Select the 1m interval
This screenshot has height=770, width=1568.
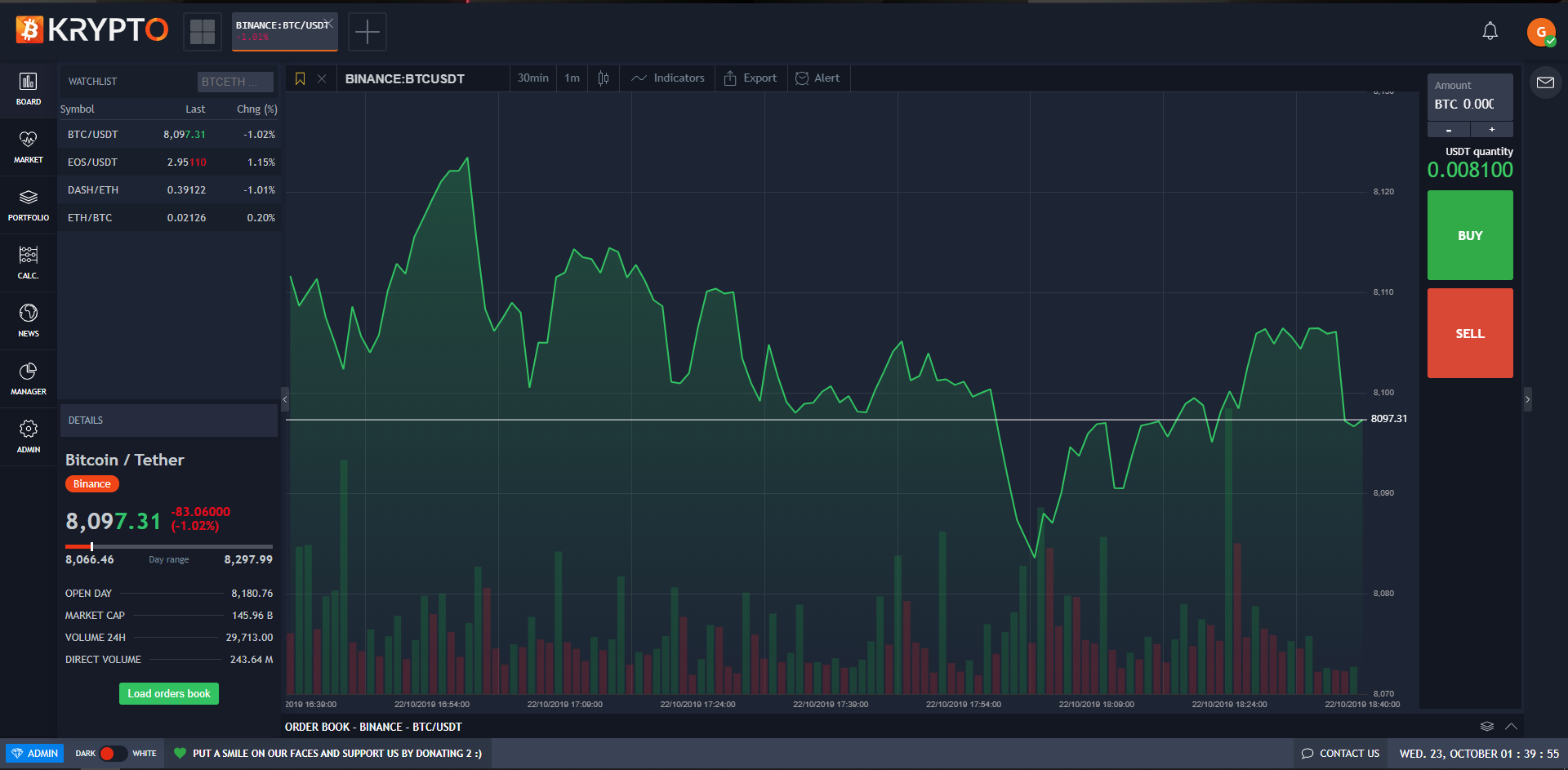click(x=572, y=78)
